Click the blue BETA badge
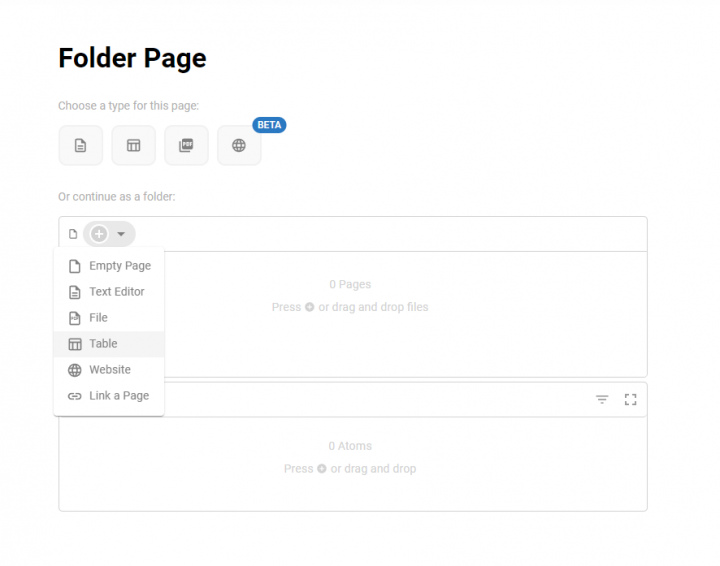 point(269,125)
